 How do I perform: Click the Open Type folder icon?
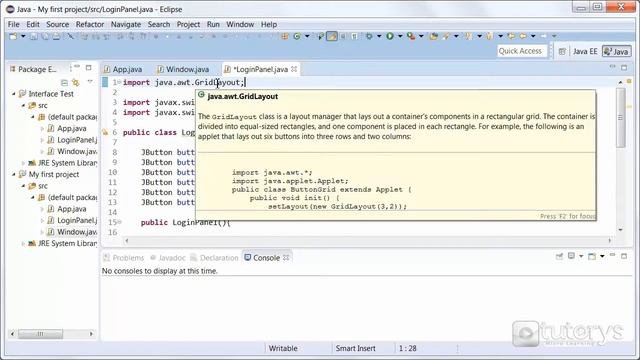[433, 36]
